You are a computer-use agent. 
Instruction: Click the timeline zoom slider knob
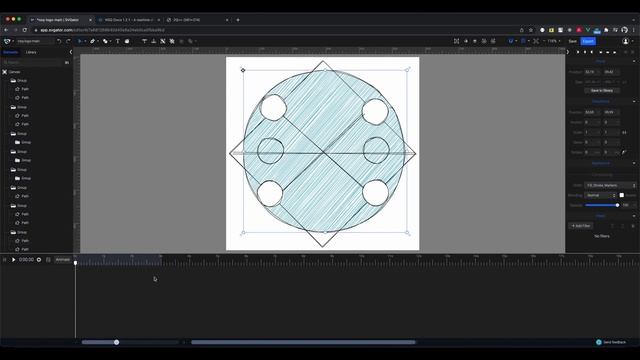[116, 342]
